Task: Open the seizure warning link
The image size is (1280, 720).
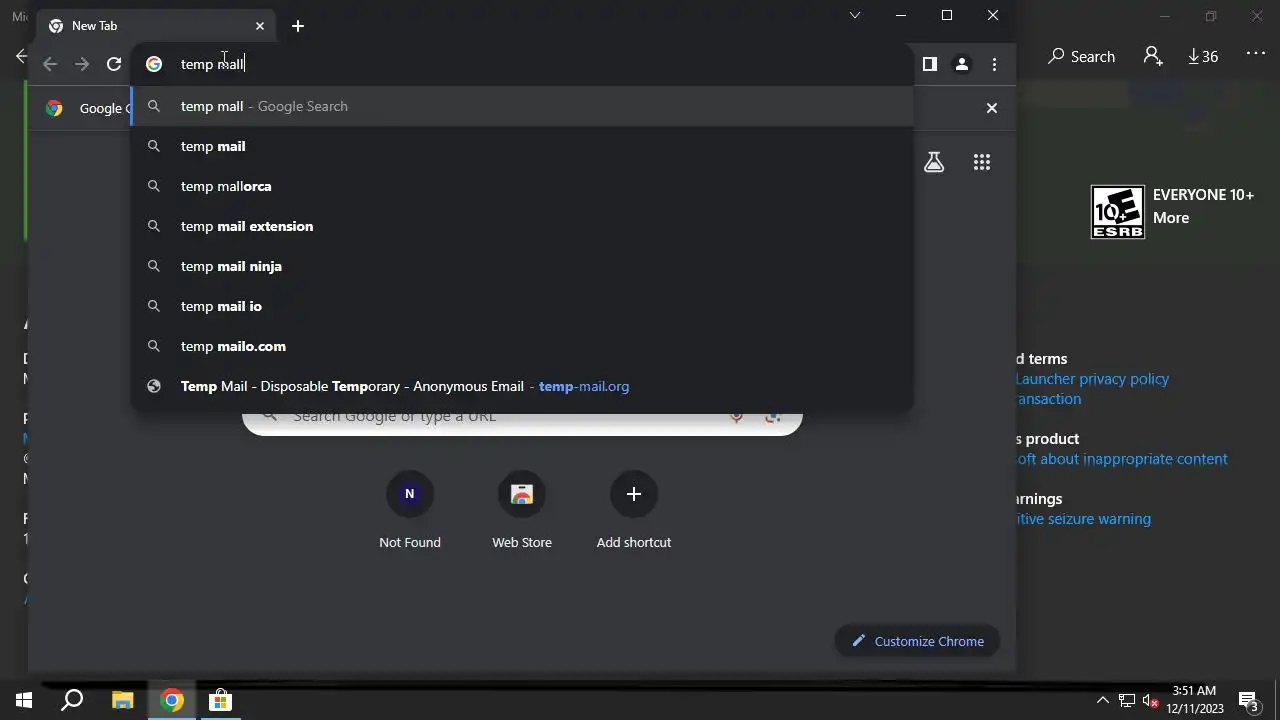Action: 1083,519
